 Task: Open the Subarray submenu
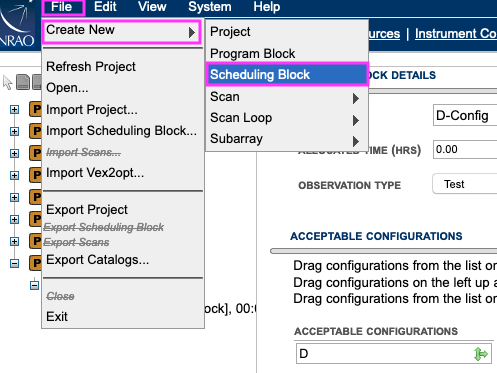[x=287, y=139]
